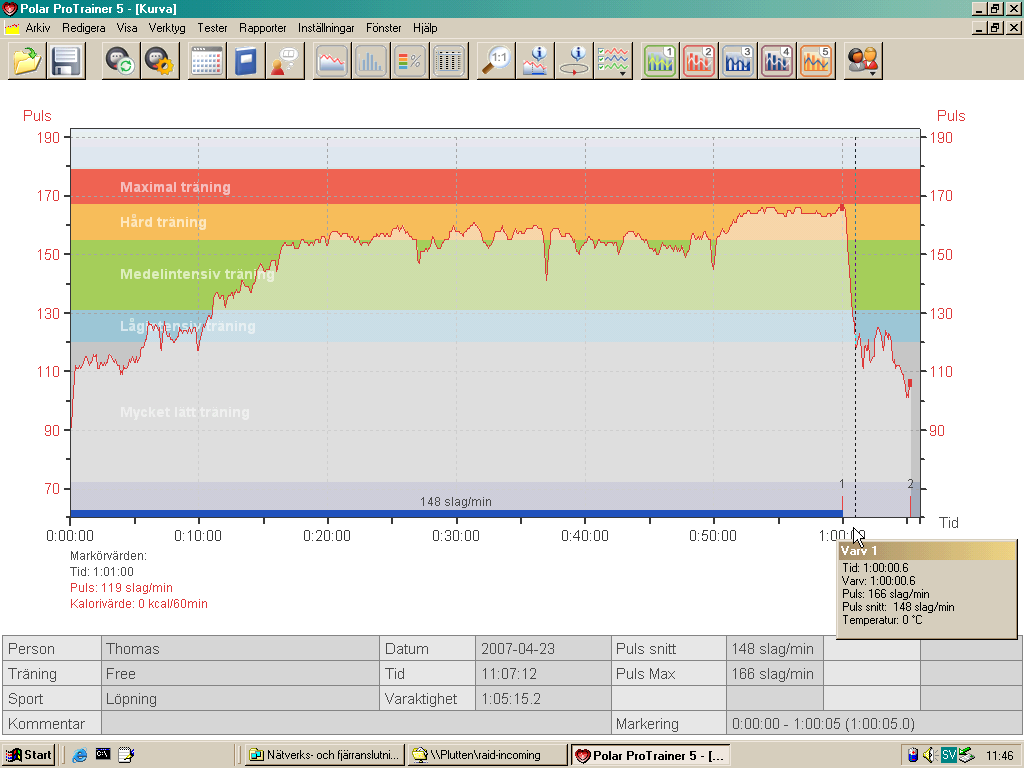Click the Puls 119 slag/min marker value
Screen dimensions: 1024x768
coord(121,588)
